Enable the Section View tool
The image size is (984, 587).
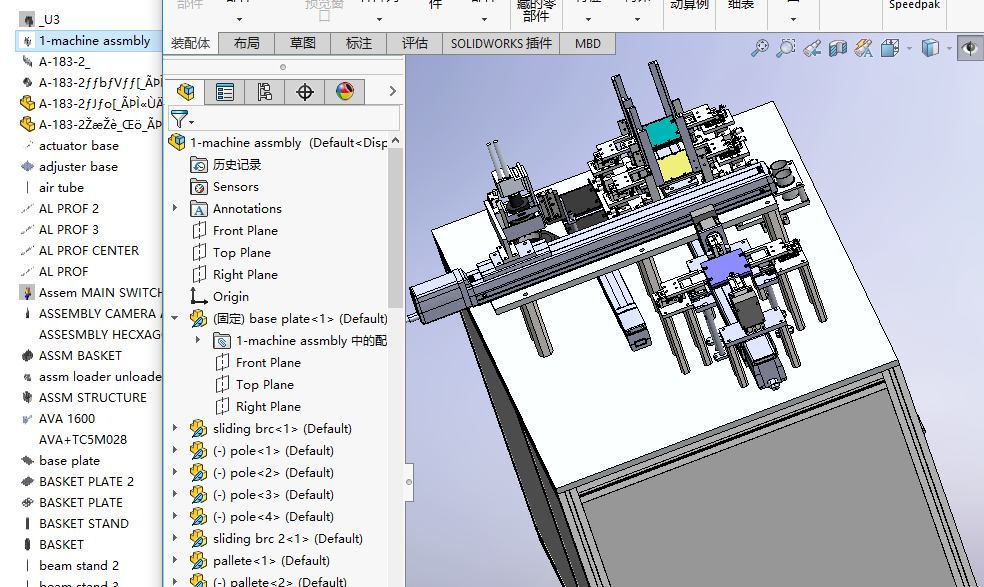838,48
